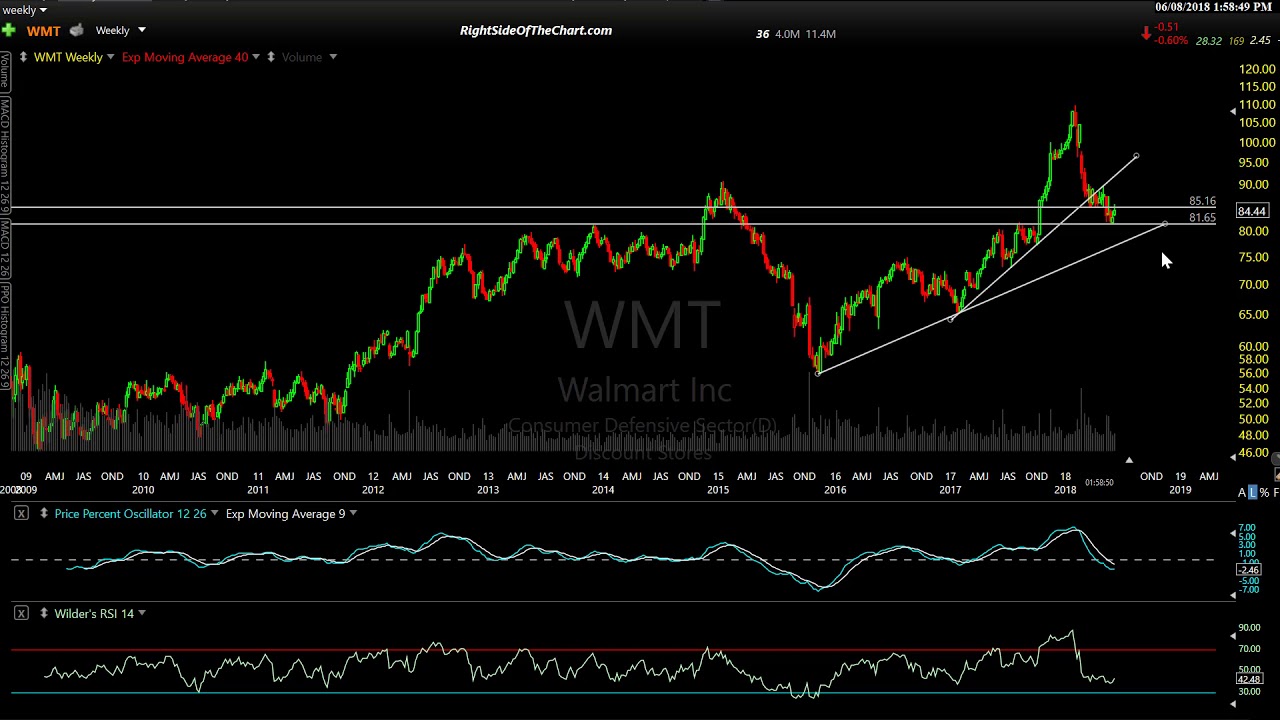Click the 2018 label on time axis
The height and width of the screenshot is (720, 1280).
(1065, 489)
